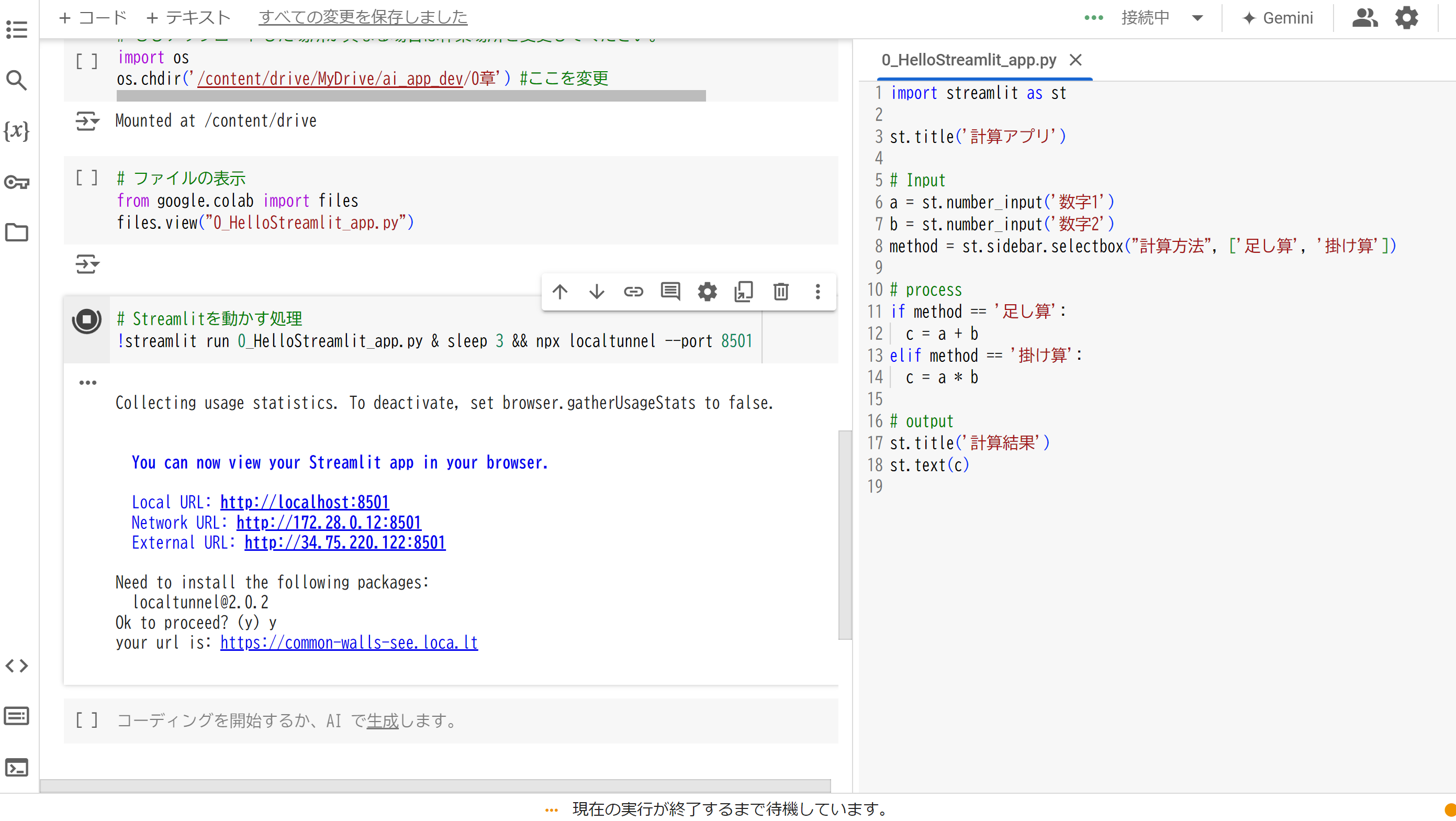Viewport: 1456px width, 821px height.
Task: Run the files.view cell
Action: [x=86, y=178]
